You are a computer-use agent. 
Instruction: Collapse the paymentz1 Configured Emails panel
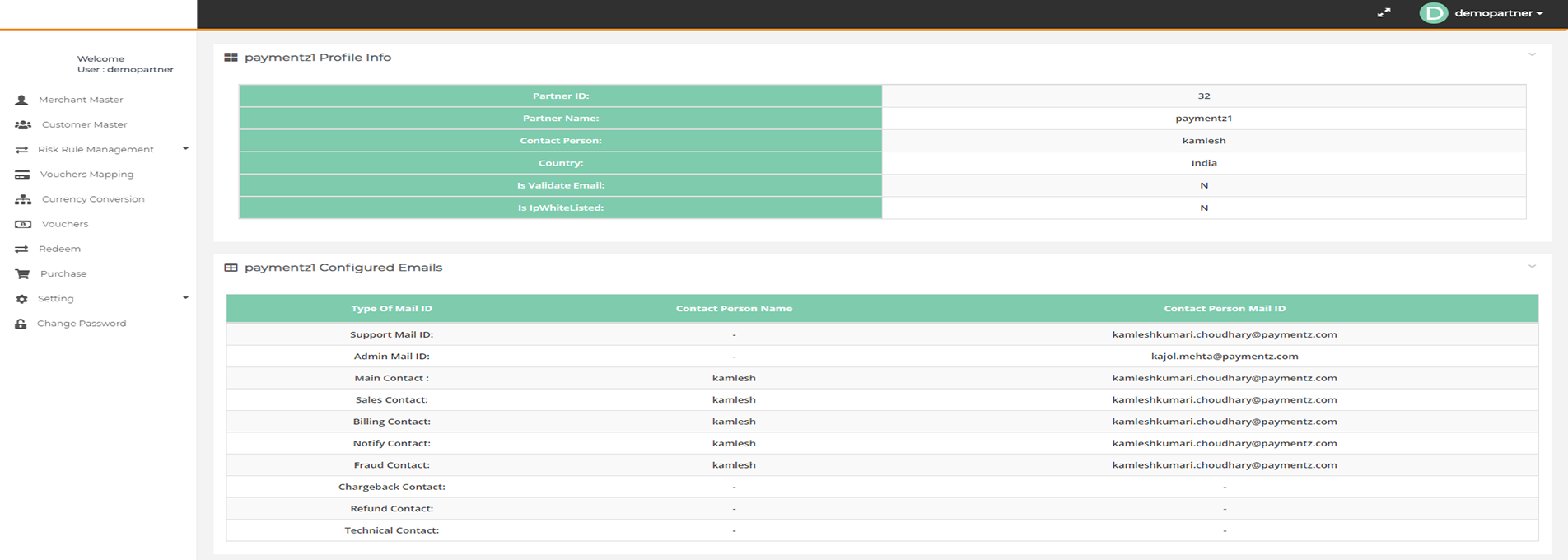1532,267
